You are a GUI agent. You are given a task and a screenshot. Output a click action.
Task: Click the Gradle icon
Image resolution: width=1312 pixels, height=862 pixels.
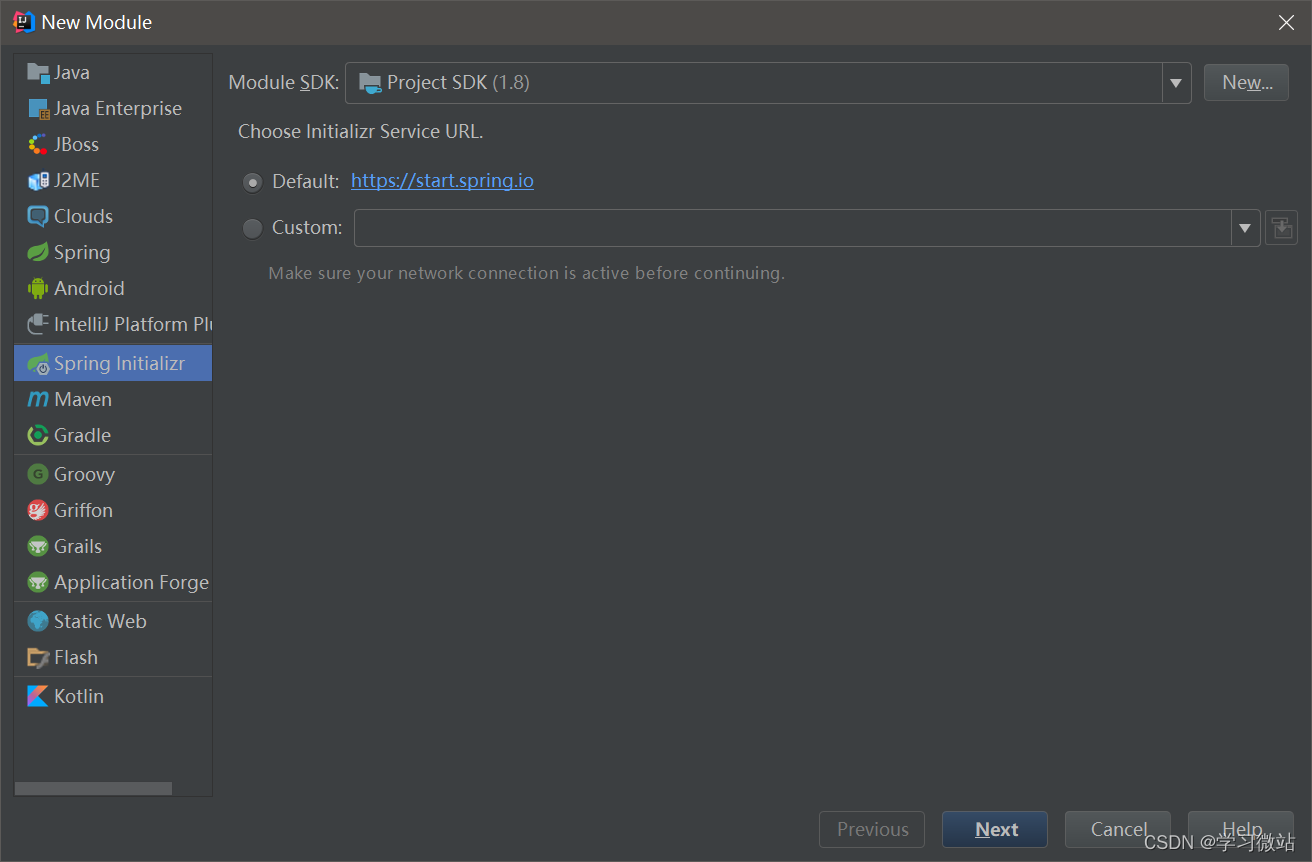38,435
